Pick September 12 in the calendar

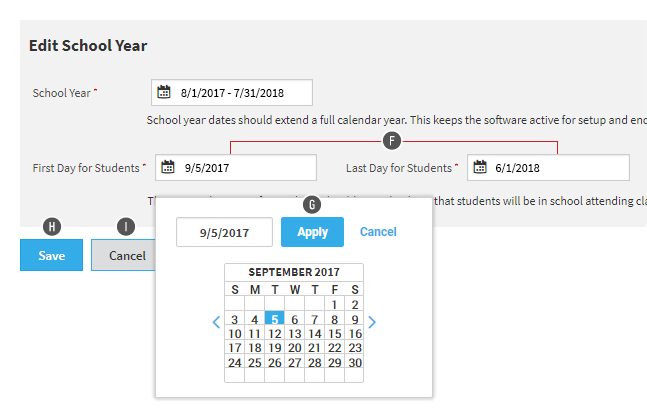[274, 334]
